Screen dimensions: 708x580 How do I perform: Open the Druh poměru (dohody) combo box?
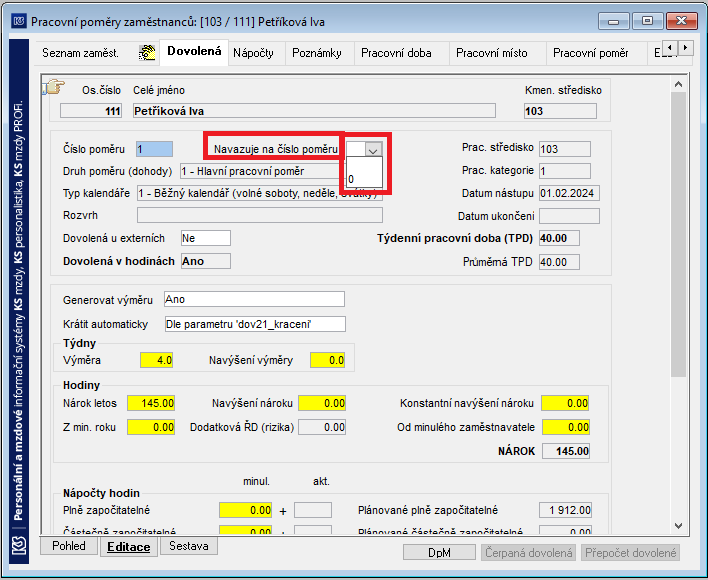261,172
